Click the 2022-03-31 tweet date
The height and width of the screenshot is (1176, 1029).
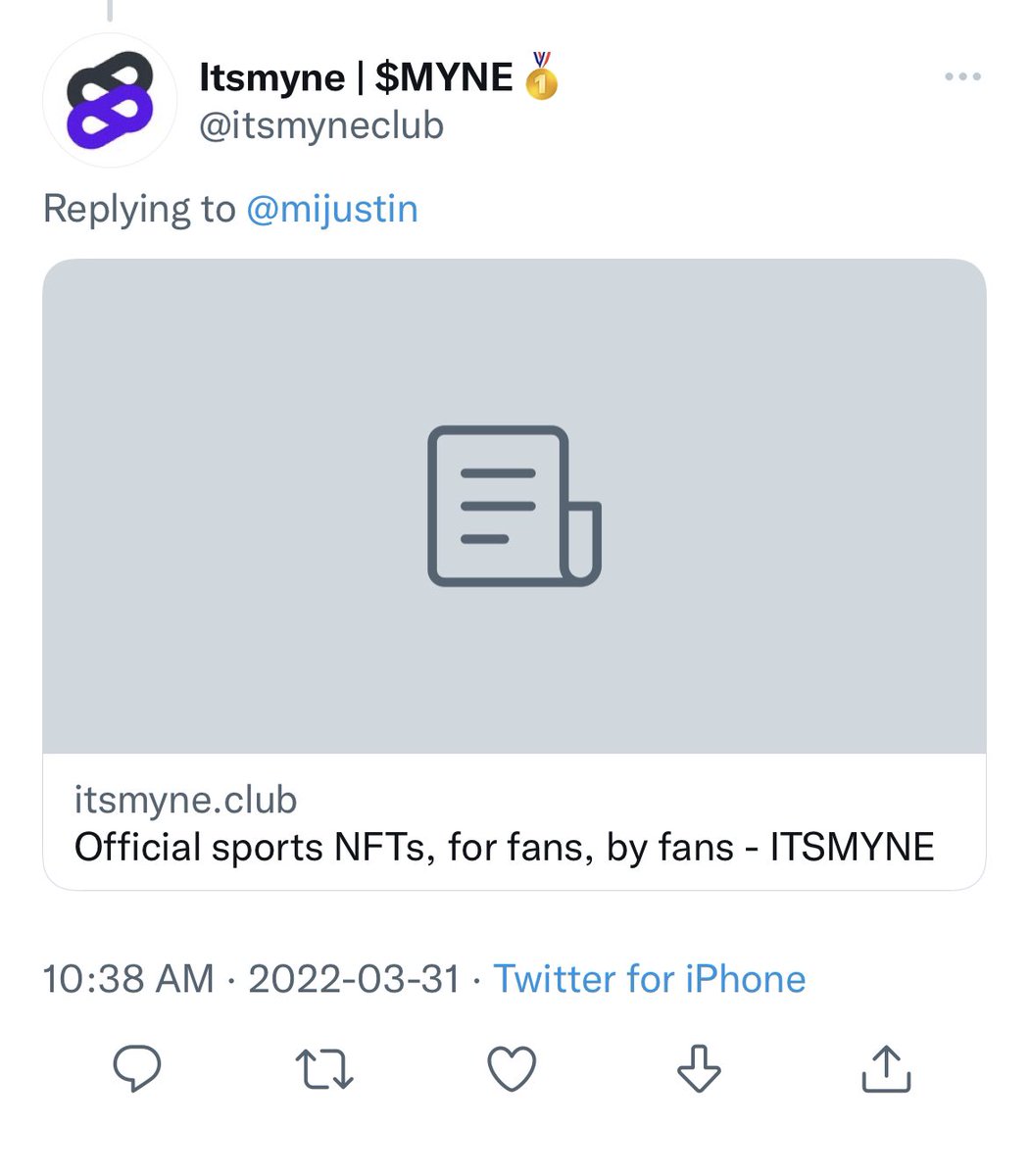point(354,979)
